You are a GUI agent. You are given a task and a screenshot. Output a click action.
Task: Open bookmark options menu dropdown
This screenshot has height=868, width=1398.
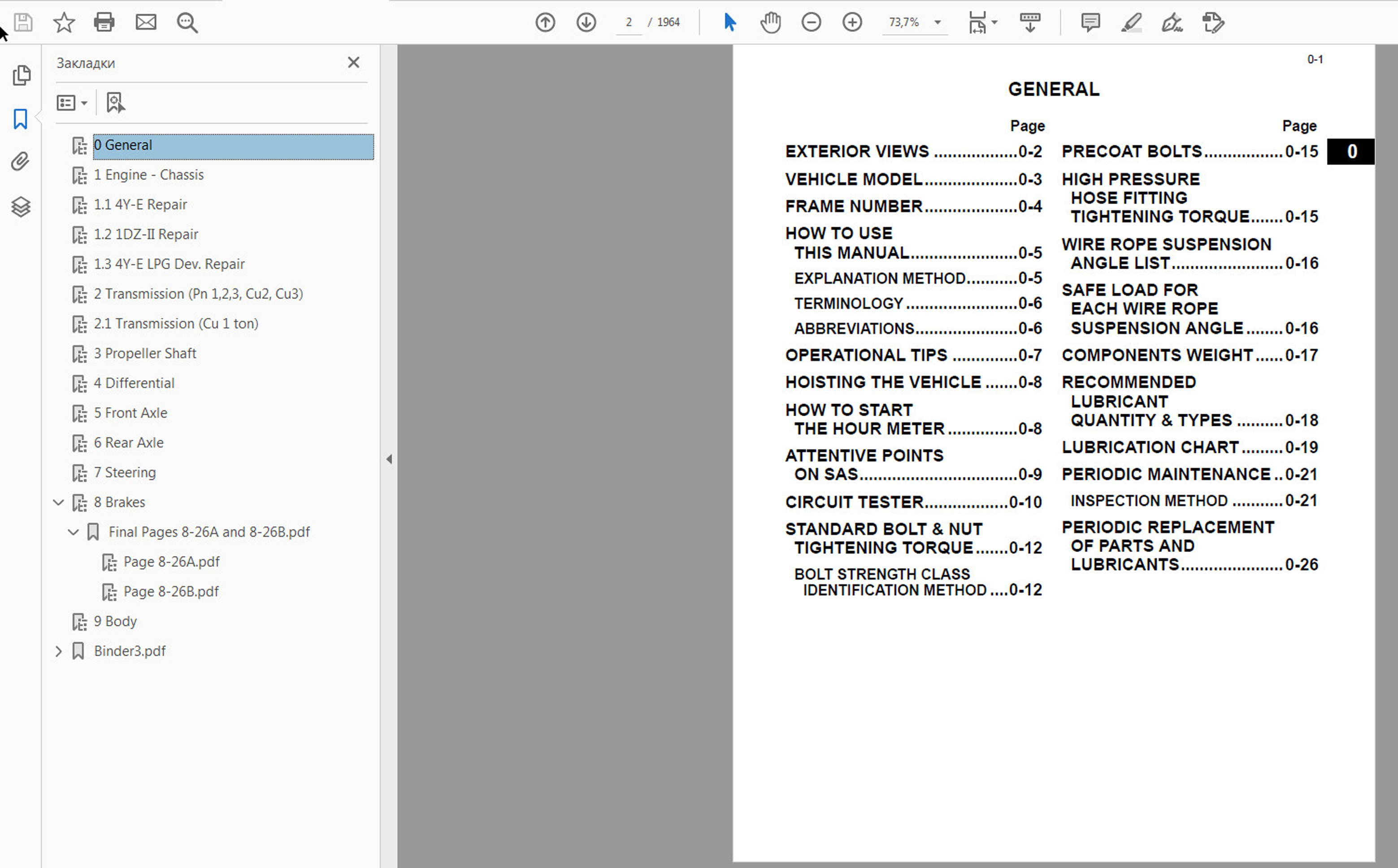72,103
